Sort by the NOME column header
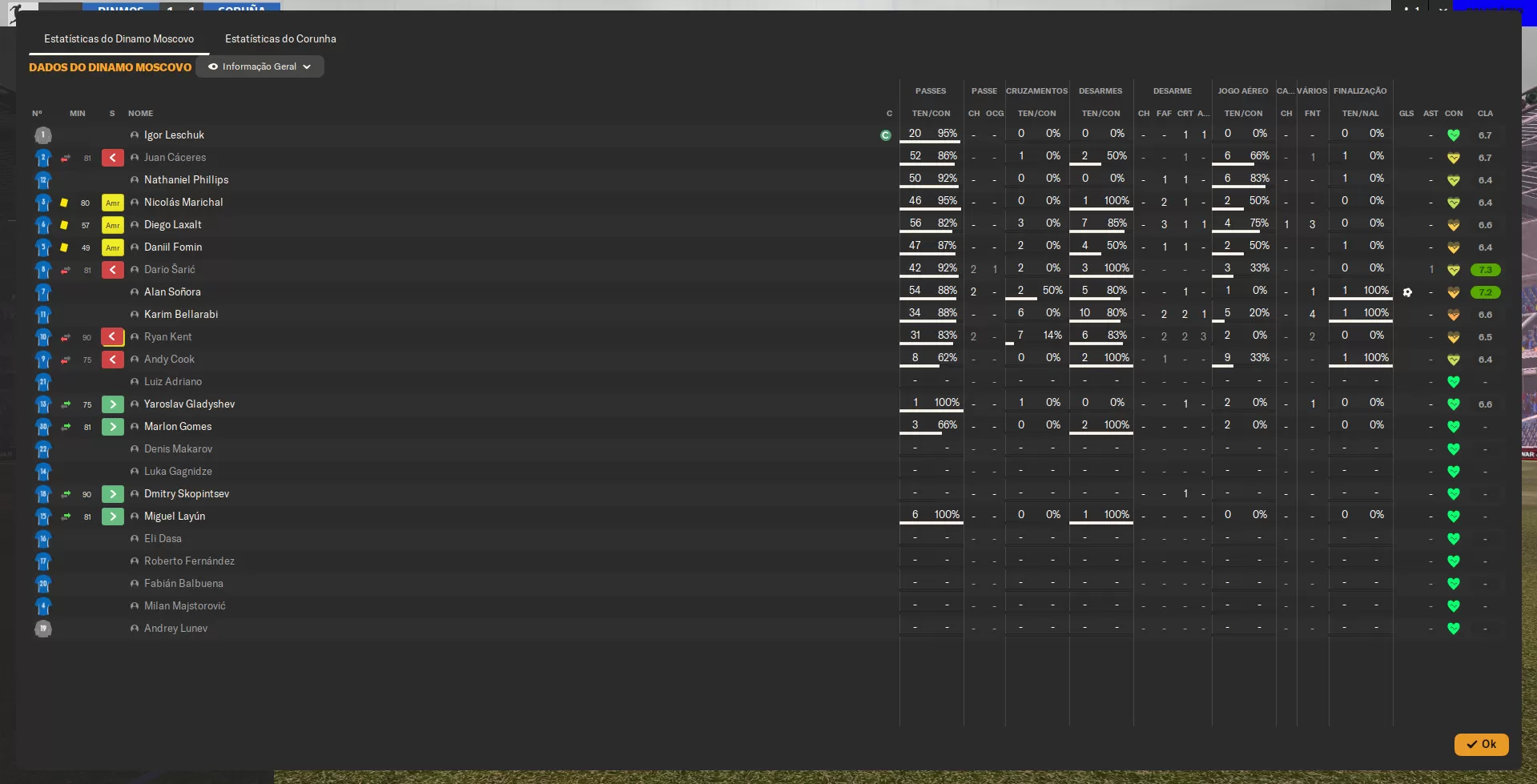The image size is (1537, 784). pos(140,114)
